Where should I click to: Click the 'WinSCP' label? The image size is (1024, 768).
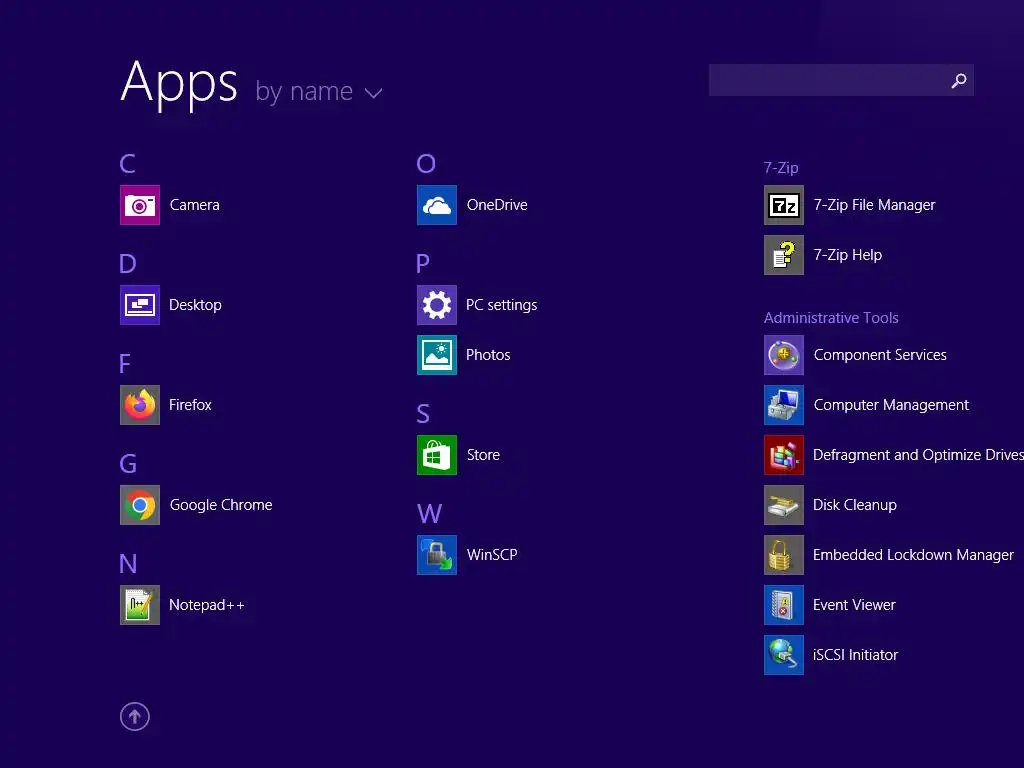tap(492, 555)
